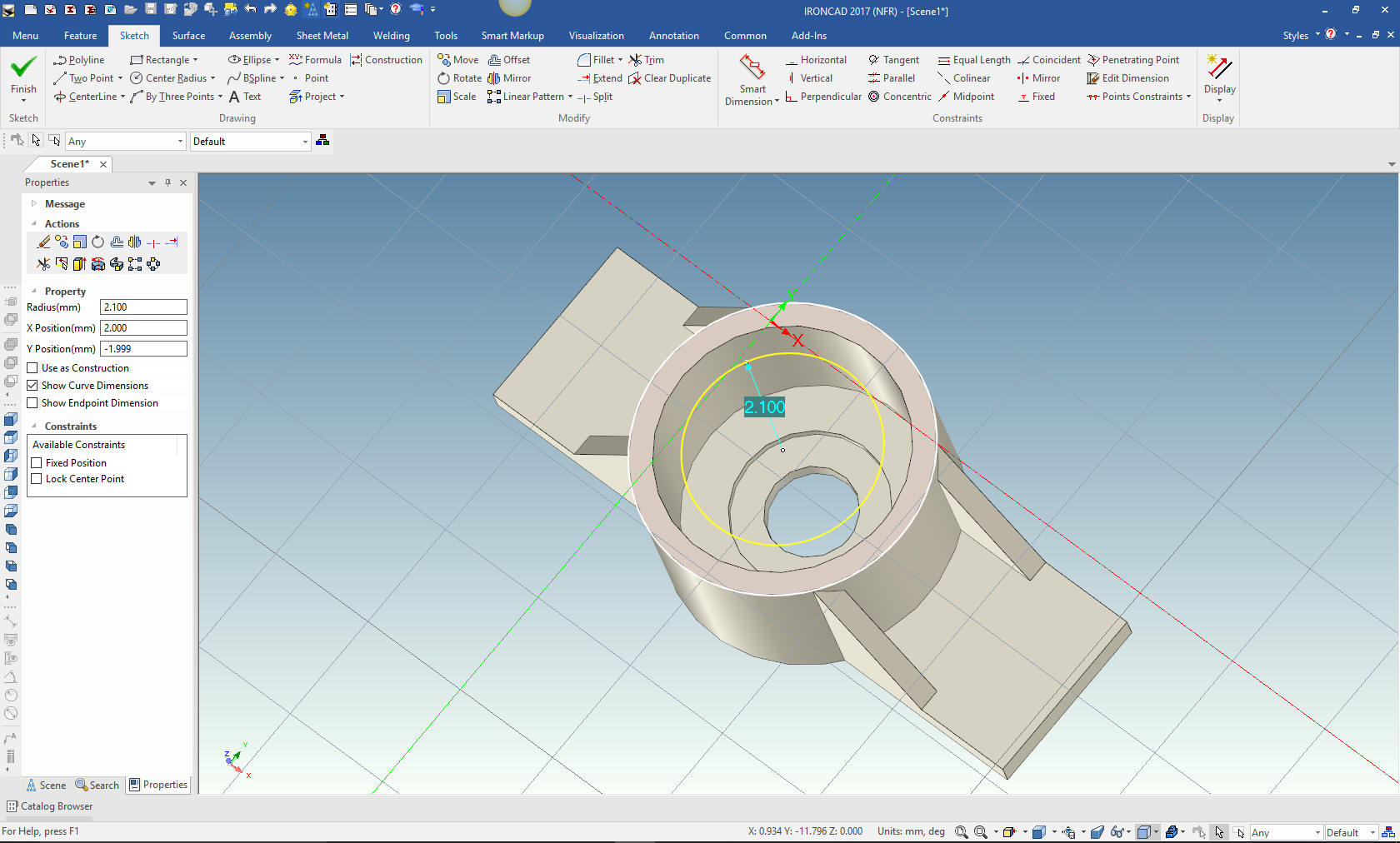Image resolution: width=1400 pixels, height=843 pixels.
Task: Open the Feature ribbon tab
Action: click(80, 36)
